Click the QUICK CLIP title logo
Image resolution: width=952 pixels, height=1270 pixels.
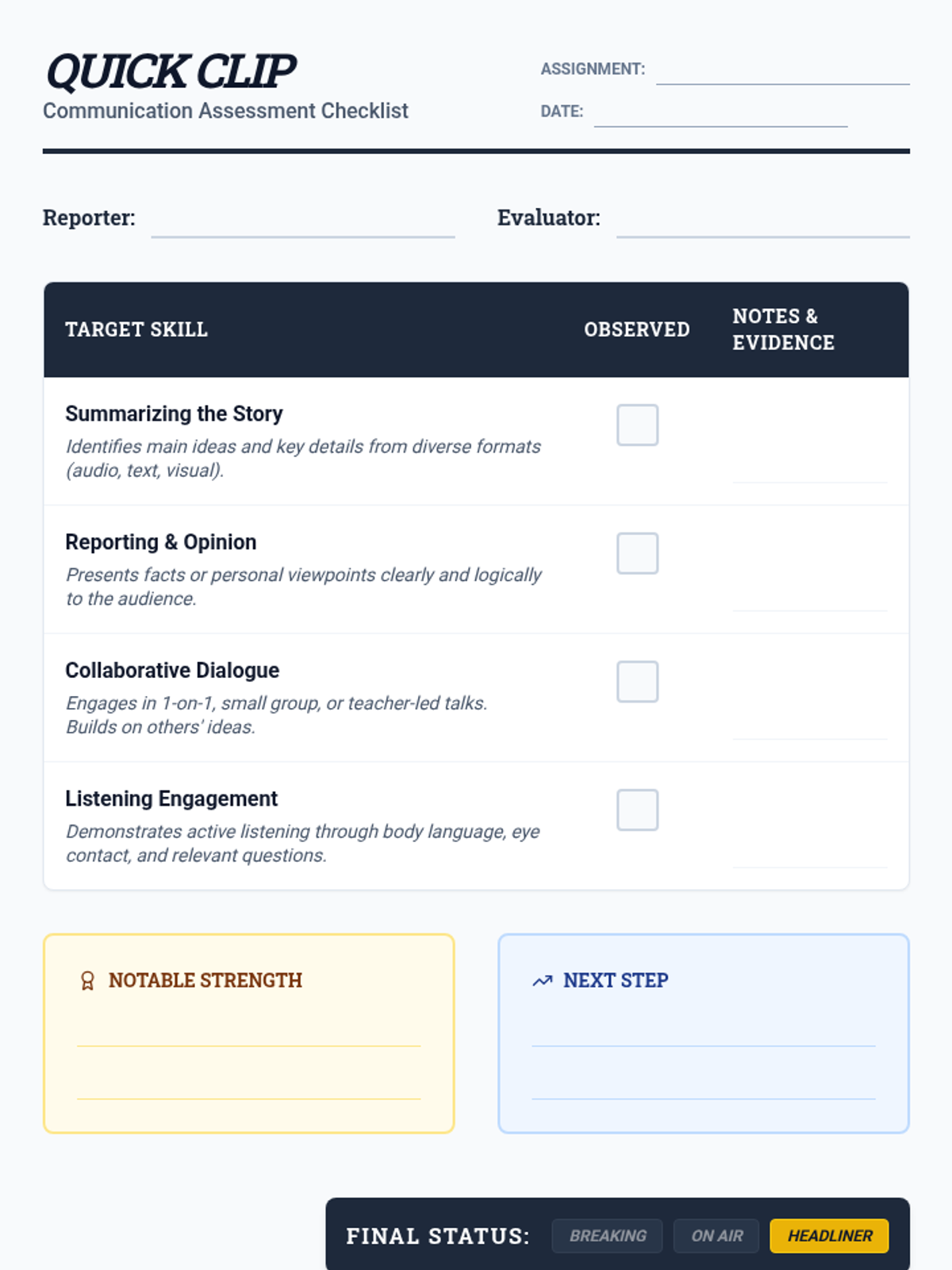point(171,71)
